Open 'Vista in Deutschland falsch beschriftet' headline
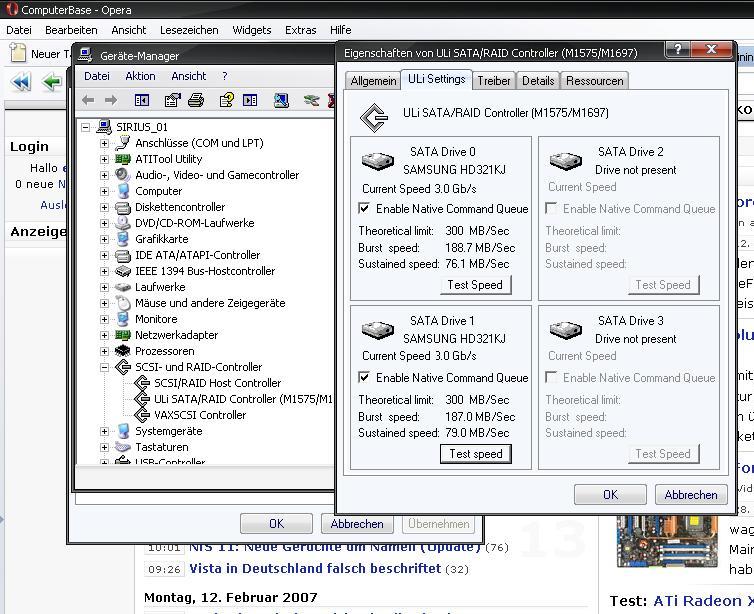 [x=315, y=568]
